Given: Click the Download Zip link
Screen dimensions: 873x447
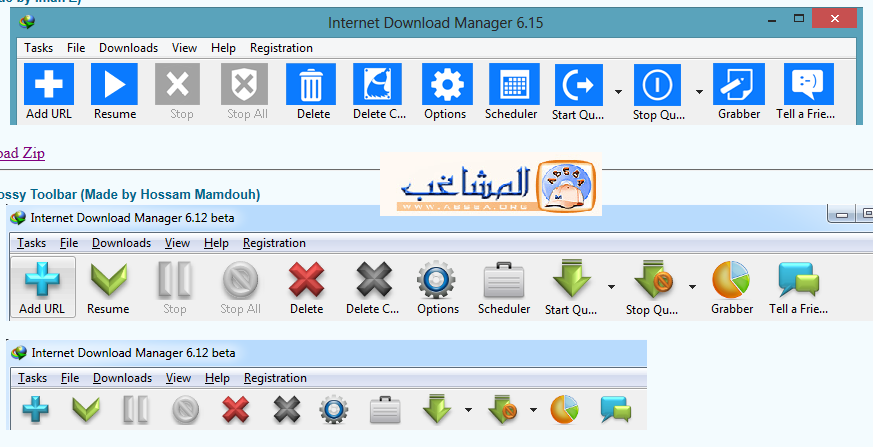Looking at the screenshot, I should point(21,153).
